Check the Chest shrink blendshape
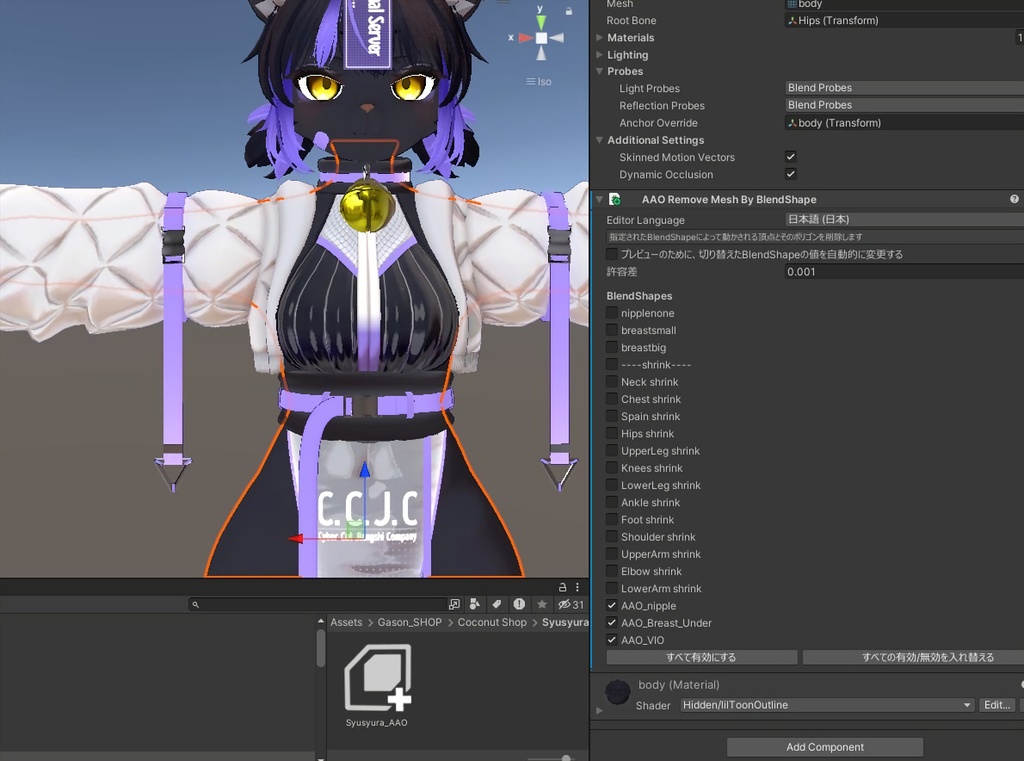The width and height of the screenshot is (1024, 761). [x=612, y=399]
